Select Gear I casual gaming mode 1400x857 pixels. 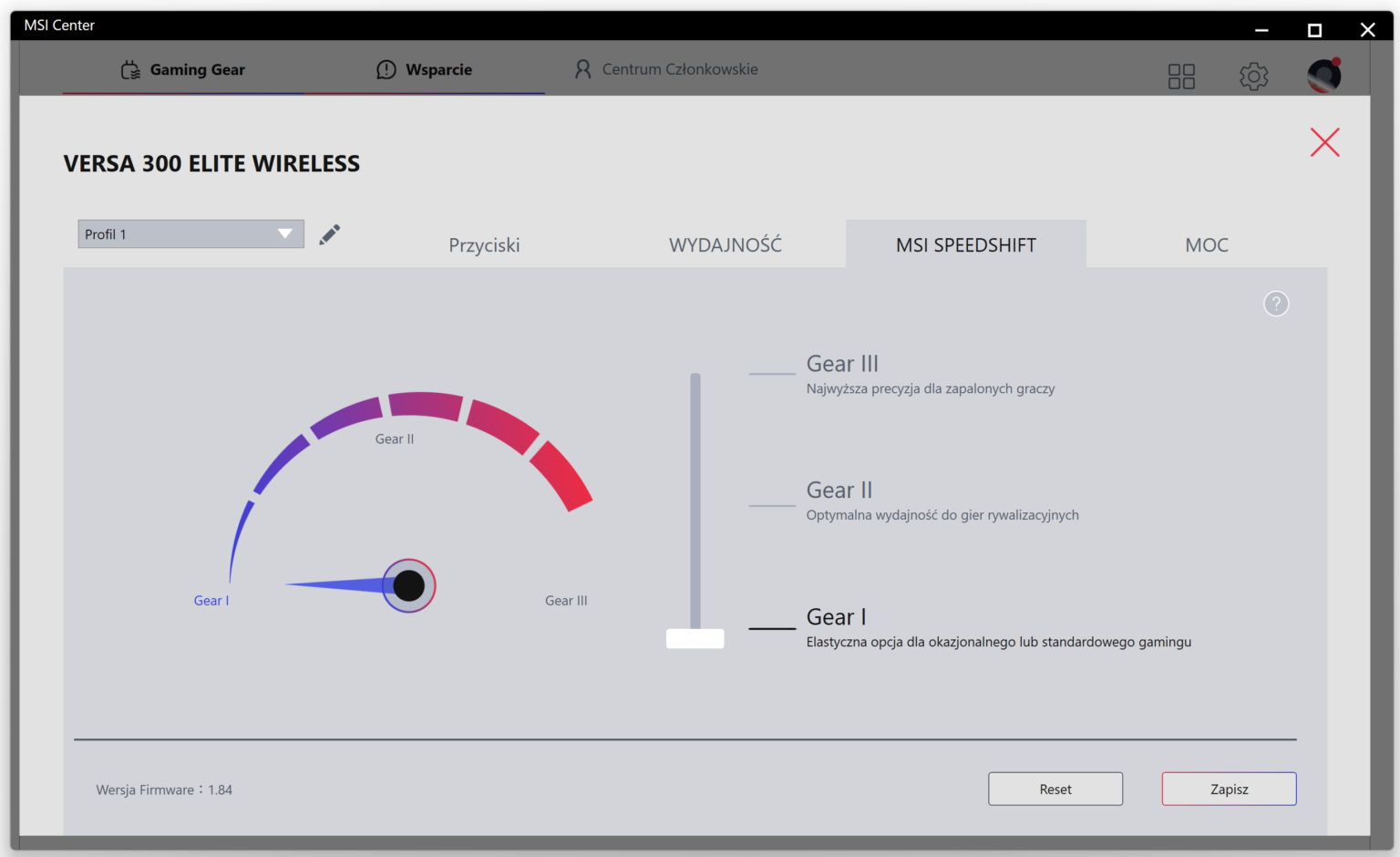tap(836, 616)
